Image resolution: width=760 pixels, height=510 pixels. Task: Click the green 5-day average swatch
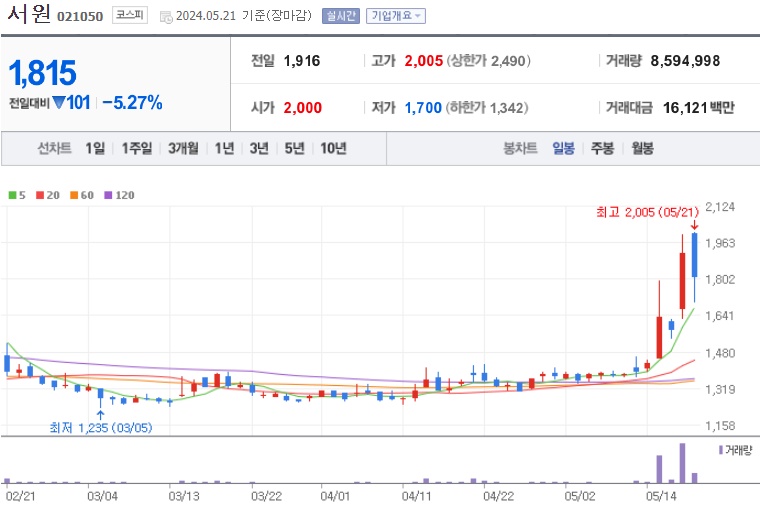tap(13, 195)
